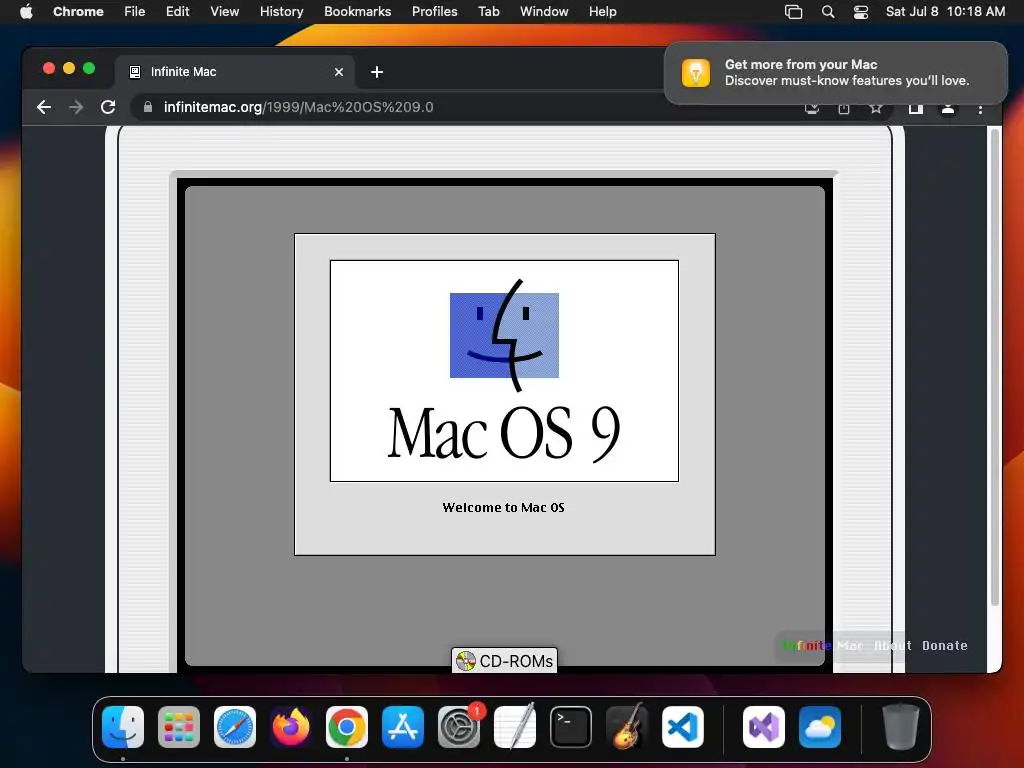Launch Safari from the Dock
The image size is (1024, 768).
(x=235, y=727)
